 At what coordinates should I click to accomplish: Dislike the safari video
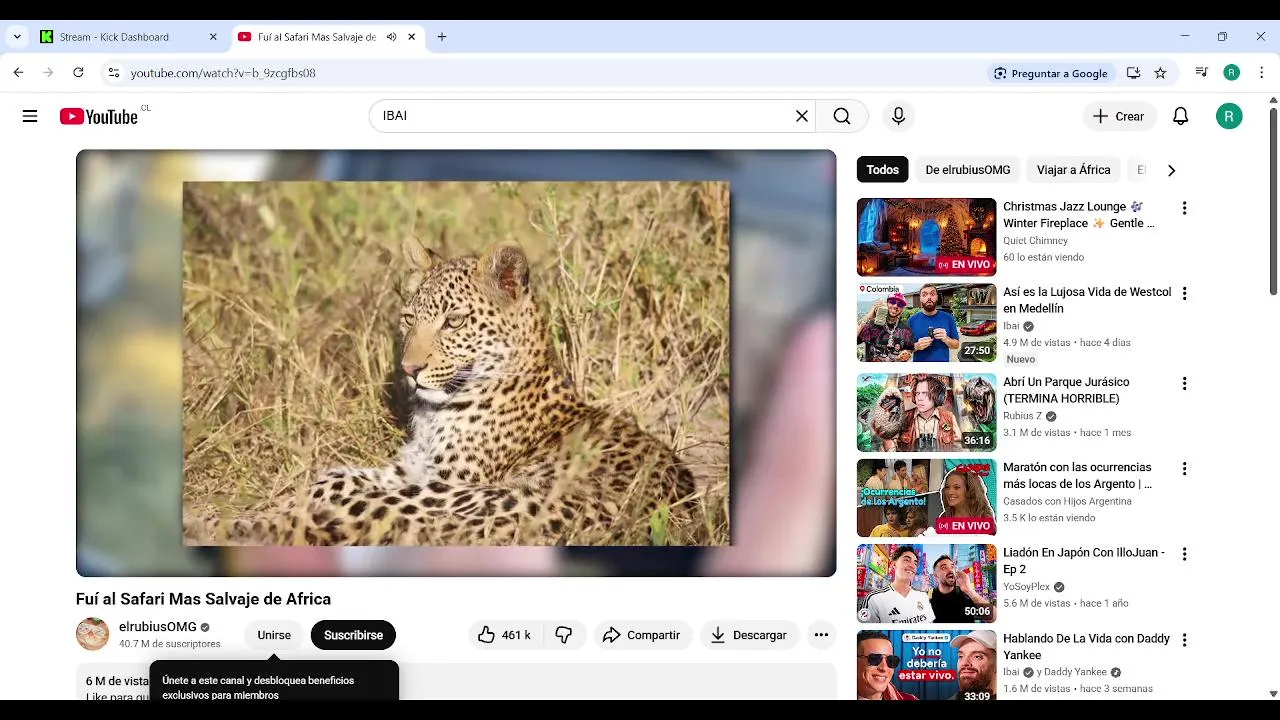pos(564,635)
